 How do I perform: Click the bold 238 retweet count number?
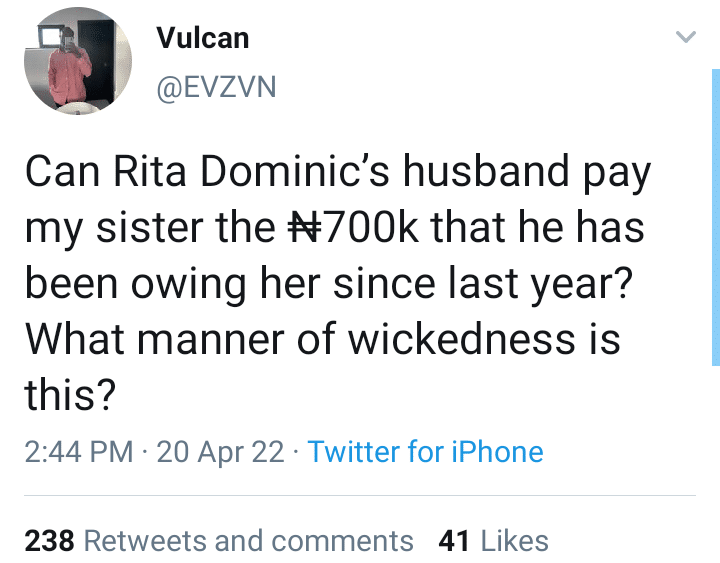(x=49, y=541)
